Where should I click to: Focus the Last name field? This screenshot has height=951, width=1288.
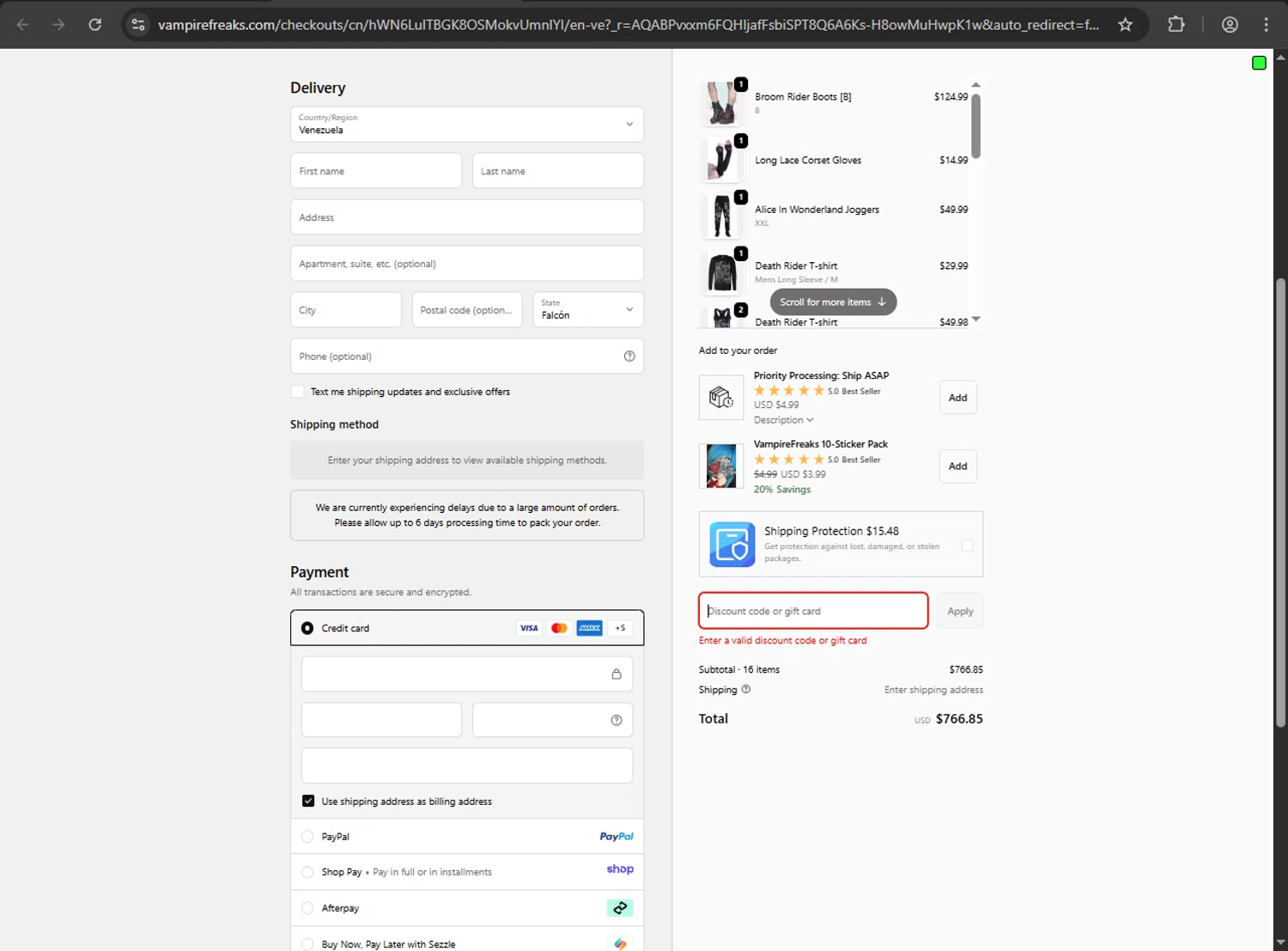point(558,171)
